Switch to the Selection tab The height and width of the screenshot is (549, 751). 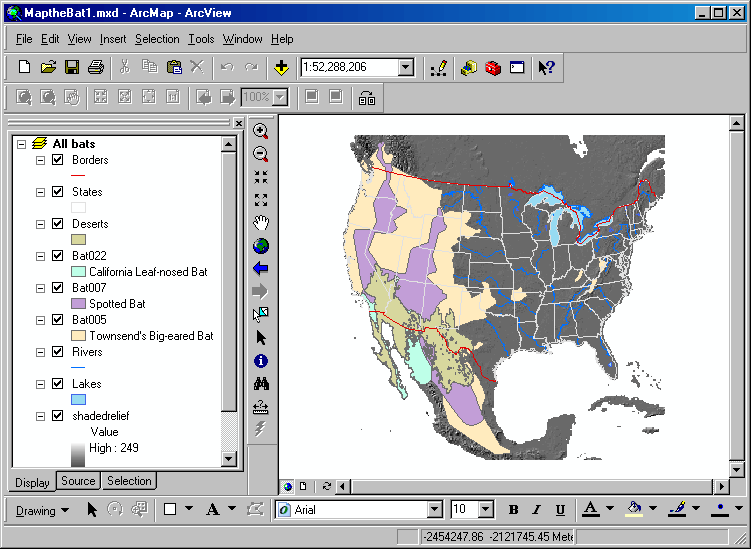point(129,481)
